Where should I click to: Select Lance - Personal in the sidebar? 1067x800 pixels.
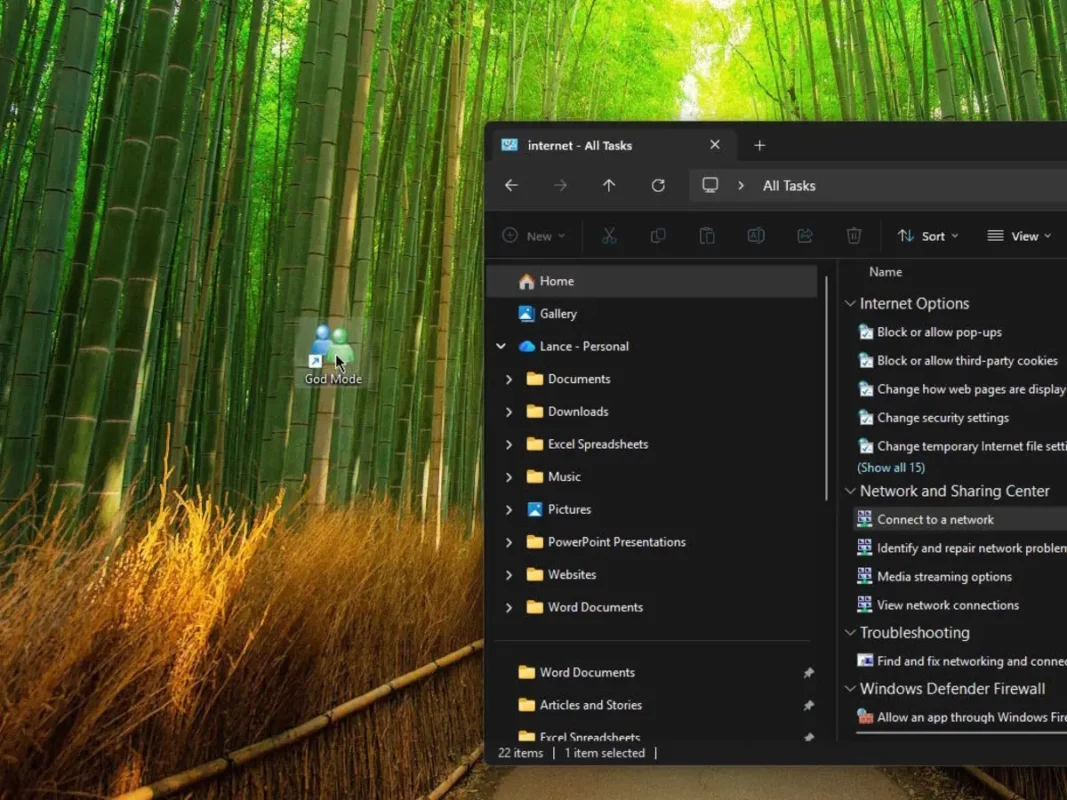click(x=584, y=346)
